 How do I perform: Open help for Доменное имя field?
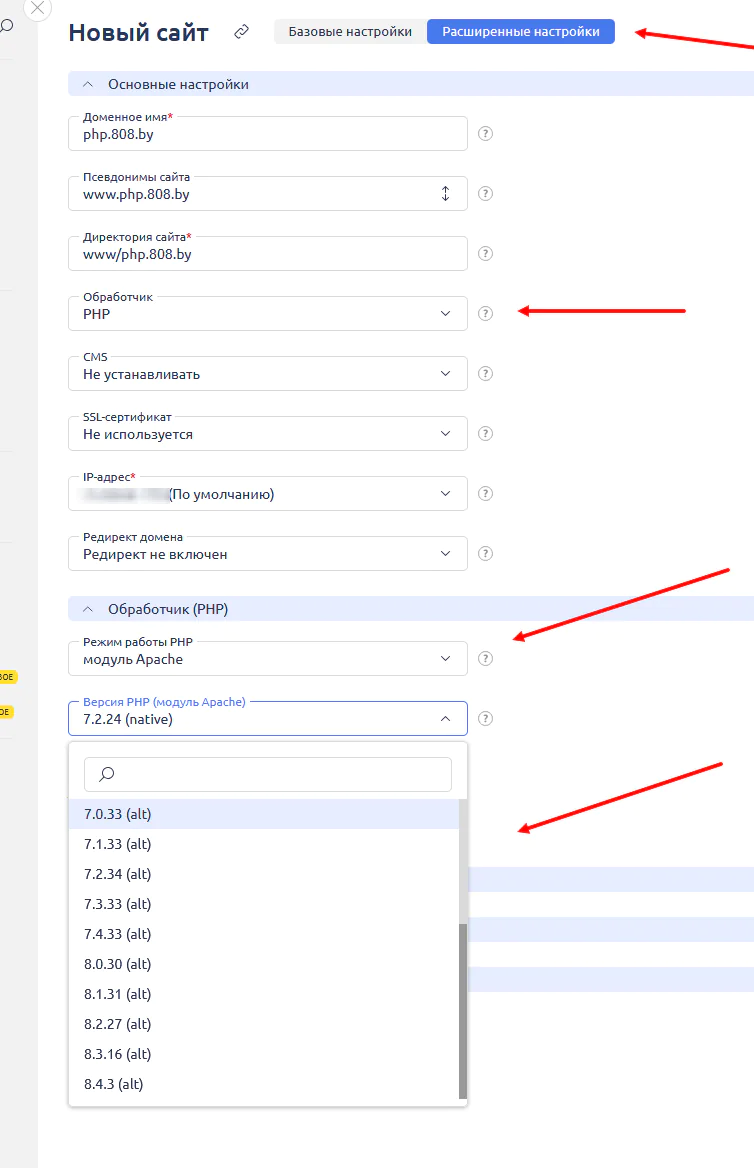pos(485,133)
